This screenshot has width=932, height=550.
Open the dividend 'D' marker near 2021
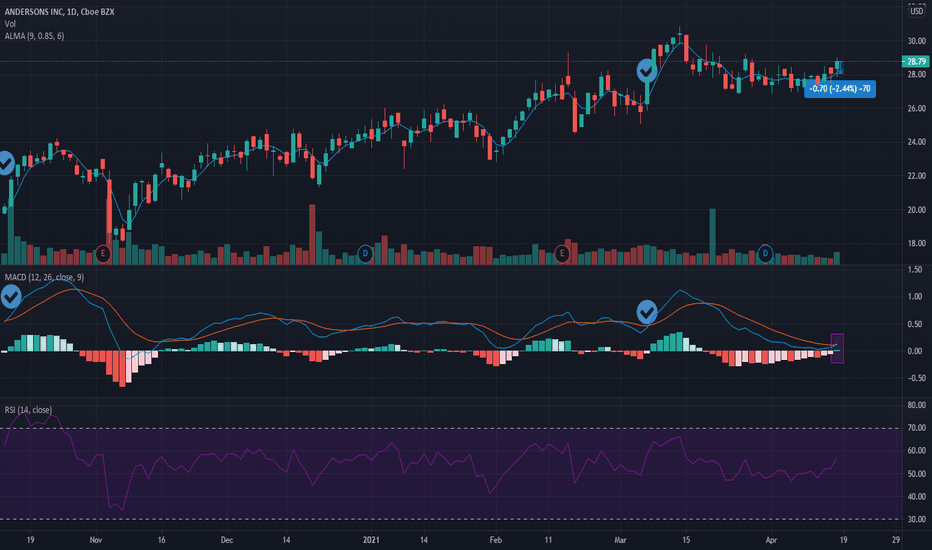[x=365, y=254]
